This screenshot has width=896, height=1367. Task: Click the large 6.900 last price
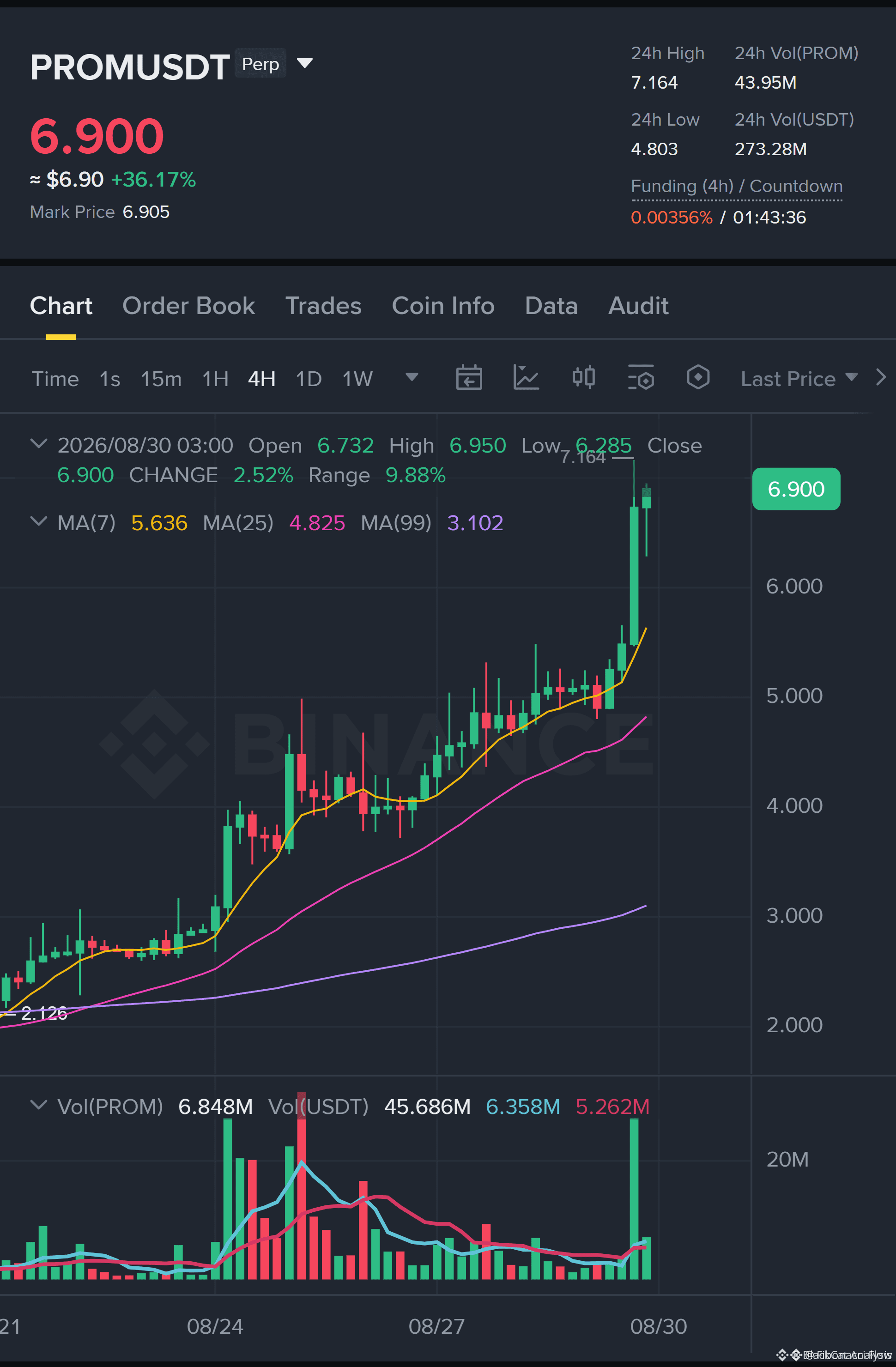pyautogui.click(x=97, y=136)
